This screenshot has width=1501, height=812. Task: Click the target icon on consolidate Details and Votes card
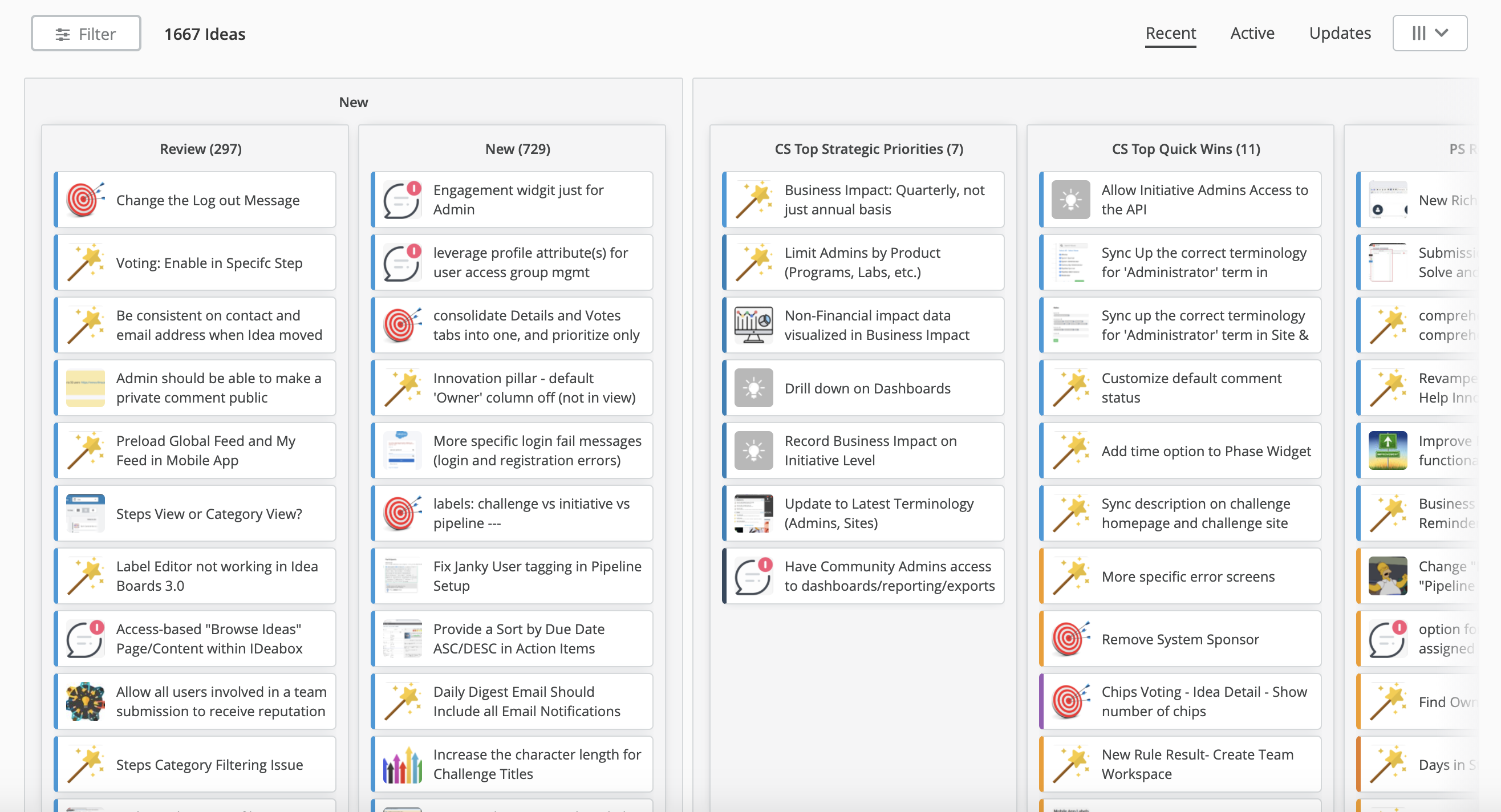click(x=402, y=325)
